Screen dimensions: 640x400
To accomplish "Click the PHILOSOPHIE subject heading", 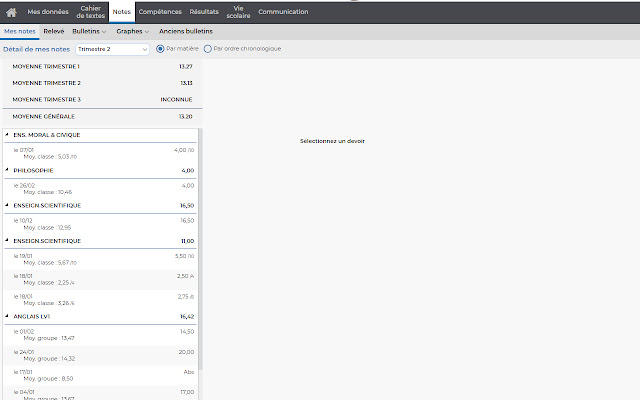I will click(x=33, y=171).
